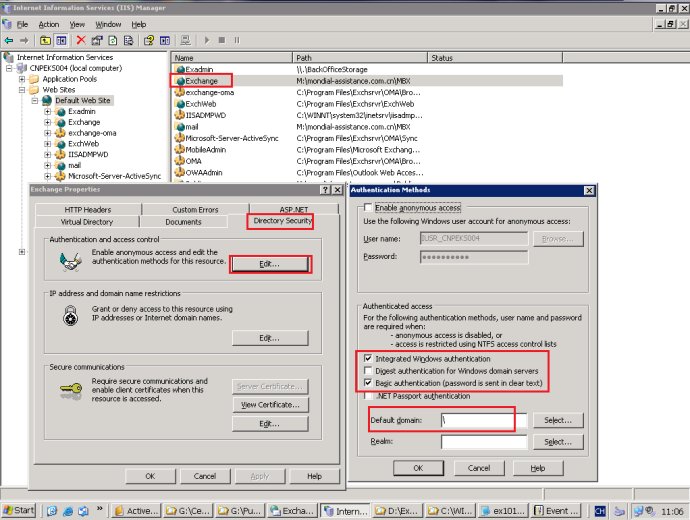Screen dimensions: 690x520
Task: Click the Export List toolbar icon
Action: tap(128, 40)
